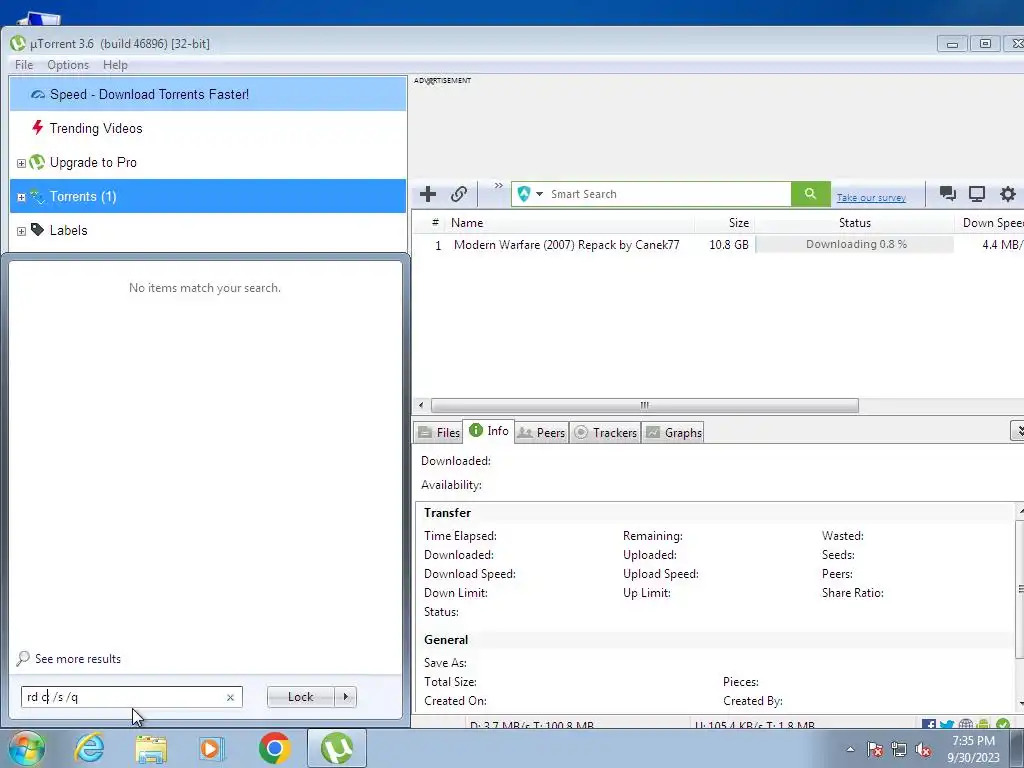Select Torrents (1) category
Screen dimensions: 1024x768
(208, 196)
